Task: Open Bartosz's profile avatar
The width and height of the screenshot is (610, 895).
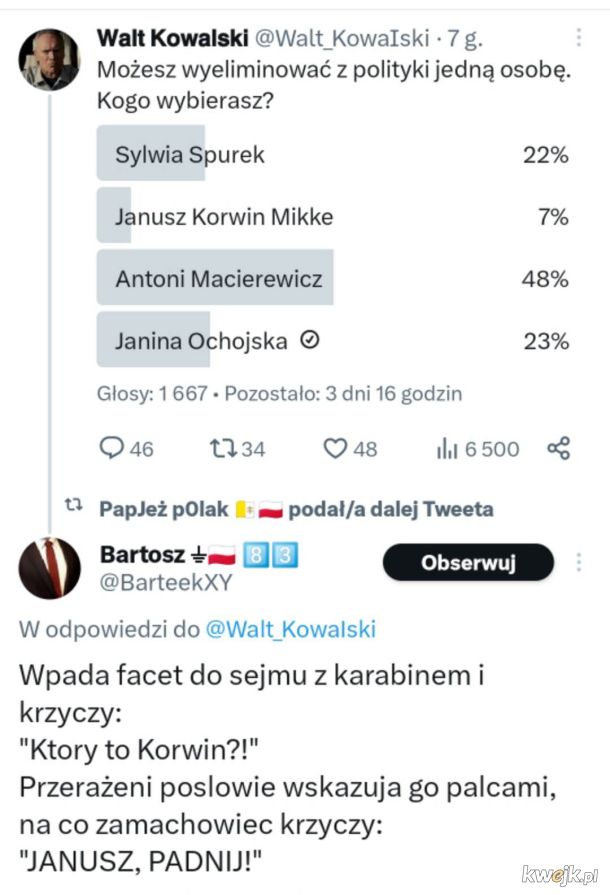Action: click(49, 568)
